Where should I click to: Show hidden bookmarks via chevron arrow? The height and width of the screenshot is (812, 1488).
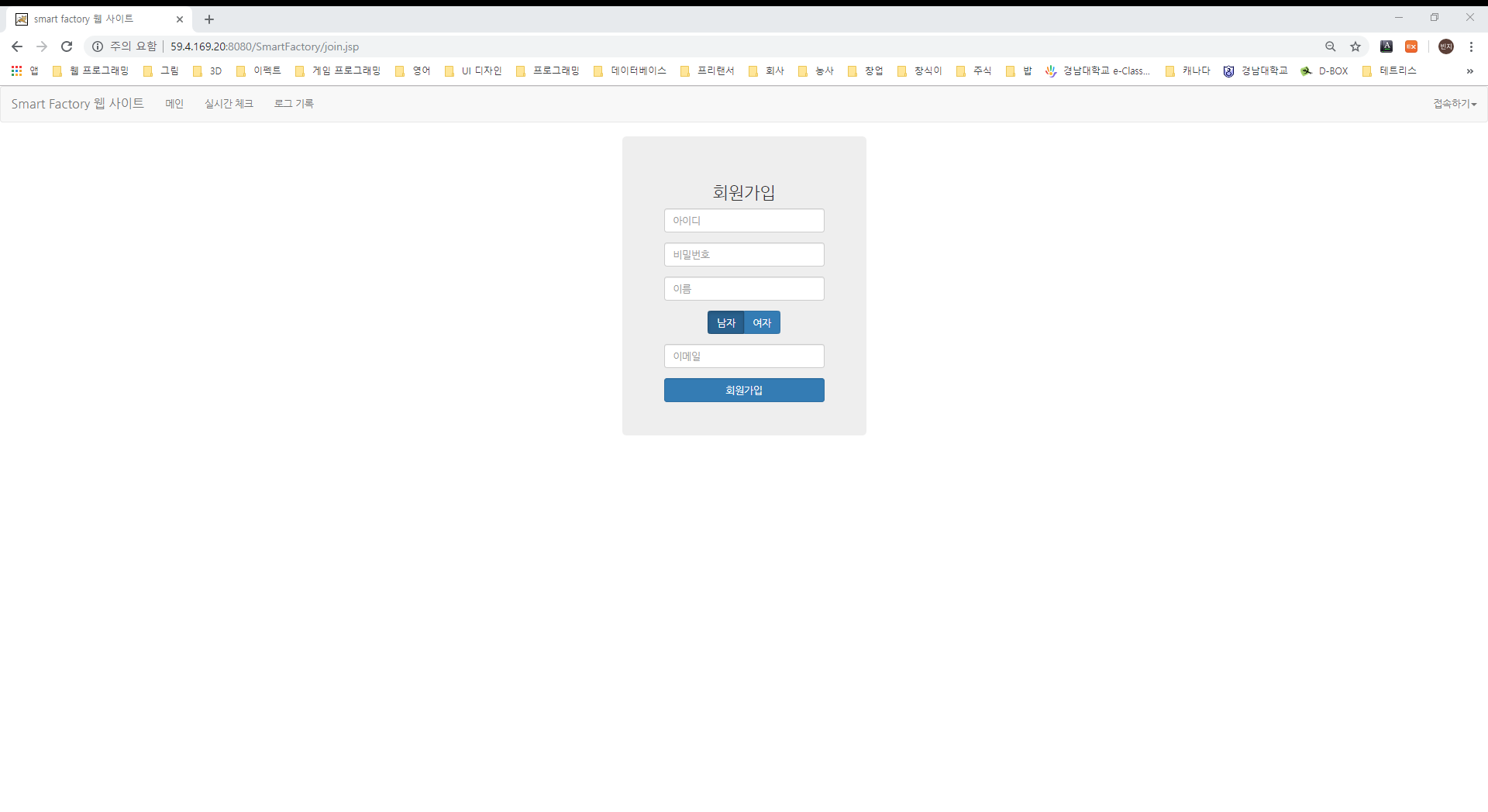1470,72
